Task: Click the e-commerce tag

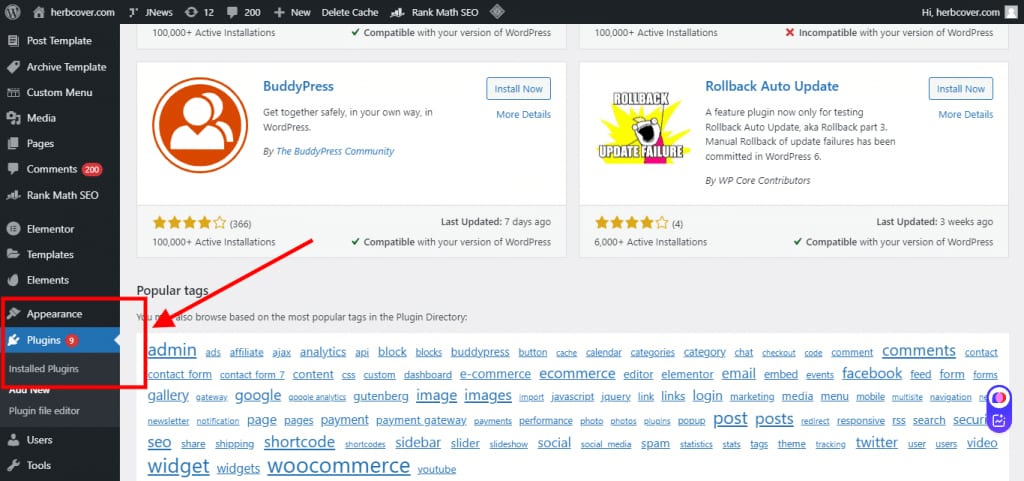Action: click(x=495, y=374)
